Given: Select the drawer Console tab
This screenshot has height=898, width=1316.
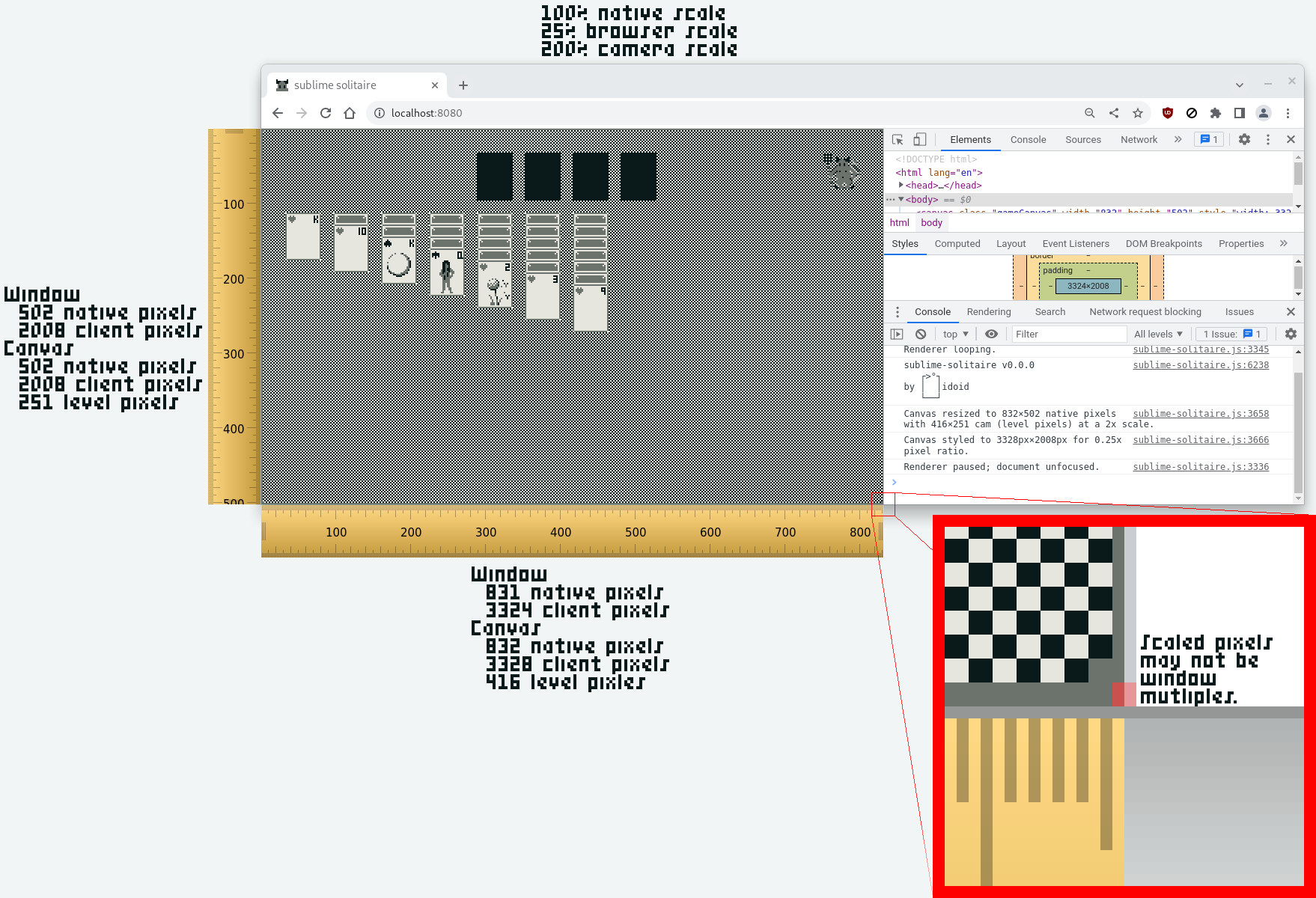Looking at the screenshot, I should (x=932, y=311).
